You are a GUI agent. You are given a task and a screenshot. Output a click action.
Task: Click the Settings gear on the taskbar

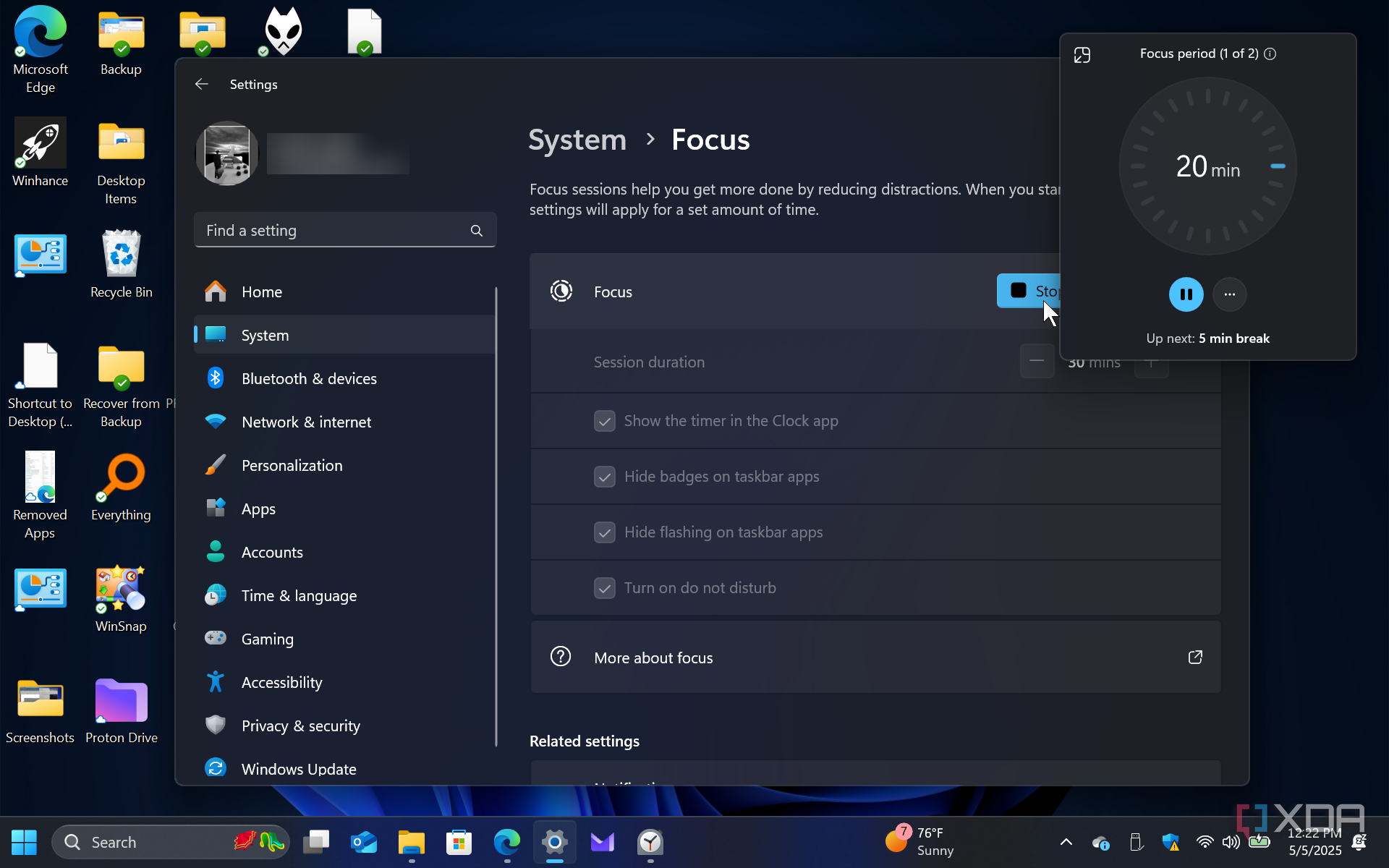pos(555,843)
